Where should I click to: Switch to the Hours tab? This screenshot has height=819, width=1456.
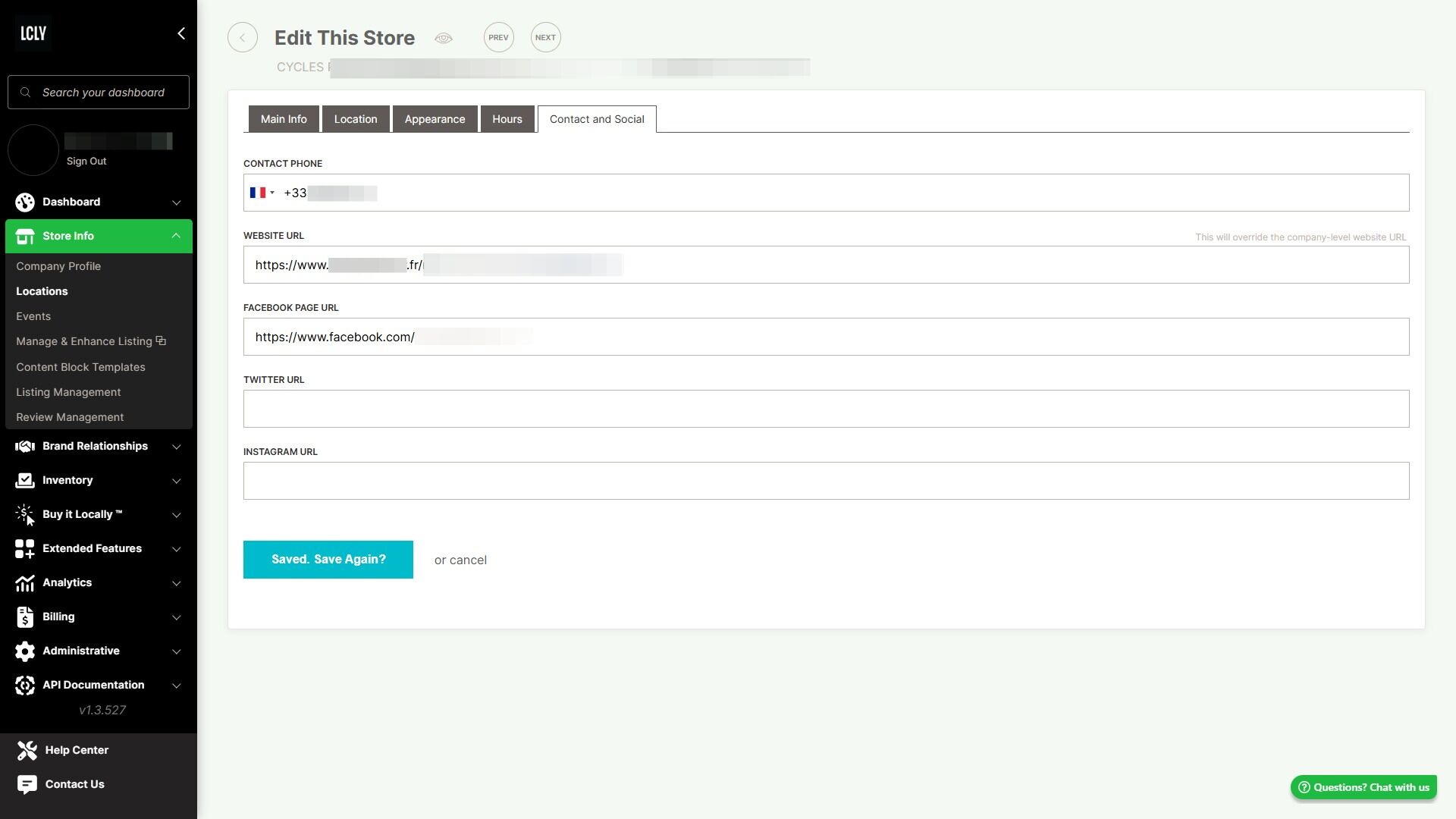point(507,119)
